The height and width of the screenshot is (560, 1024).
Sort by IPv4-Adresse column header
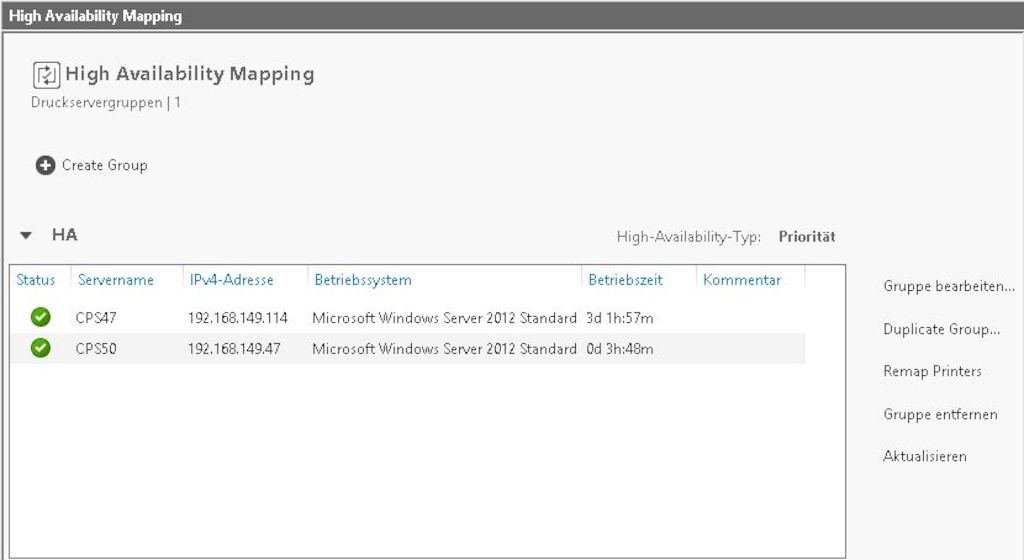click(231, 280)
